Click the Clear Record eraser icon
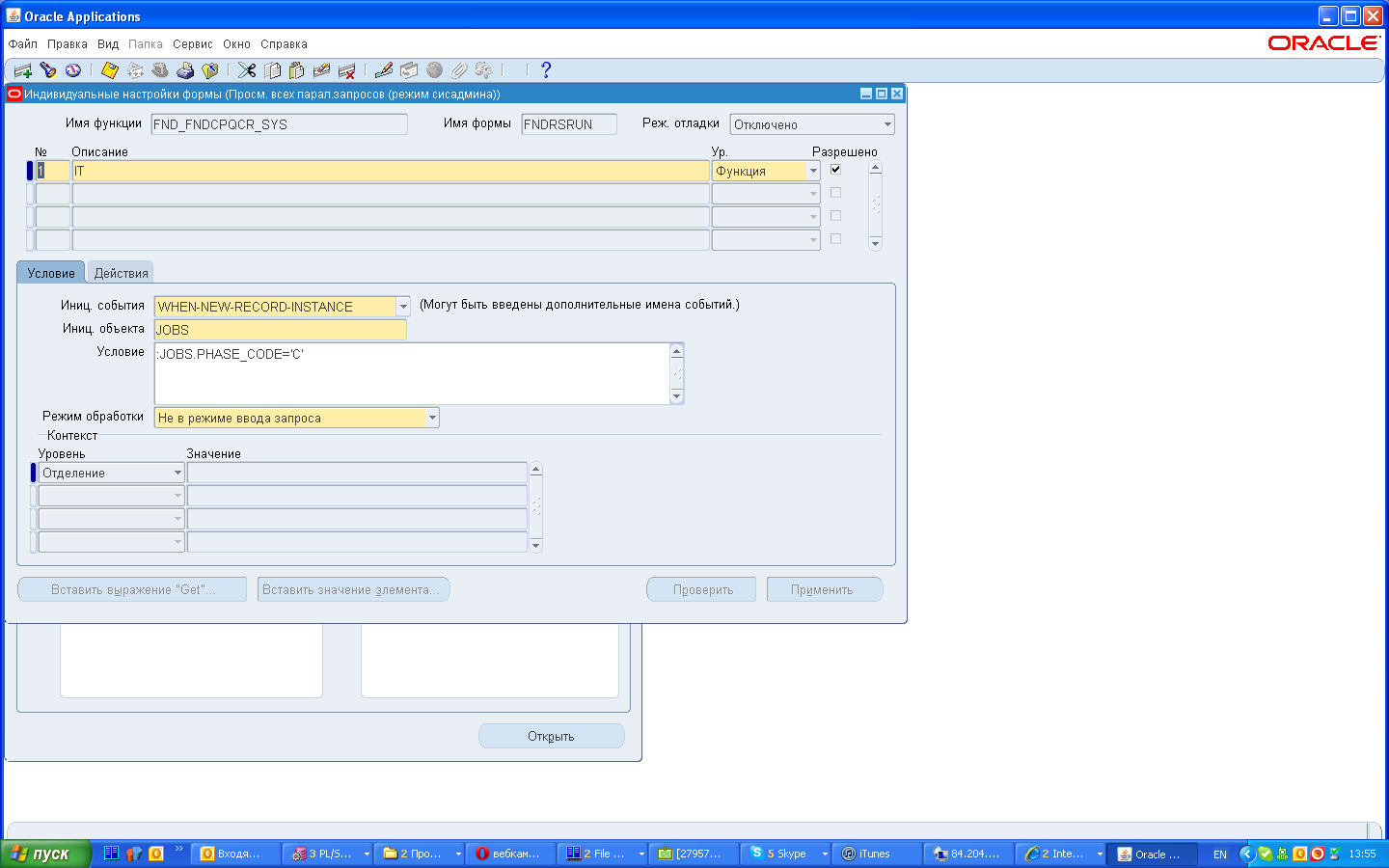 tap(322, 70)
